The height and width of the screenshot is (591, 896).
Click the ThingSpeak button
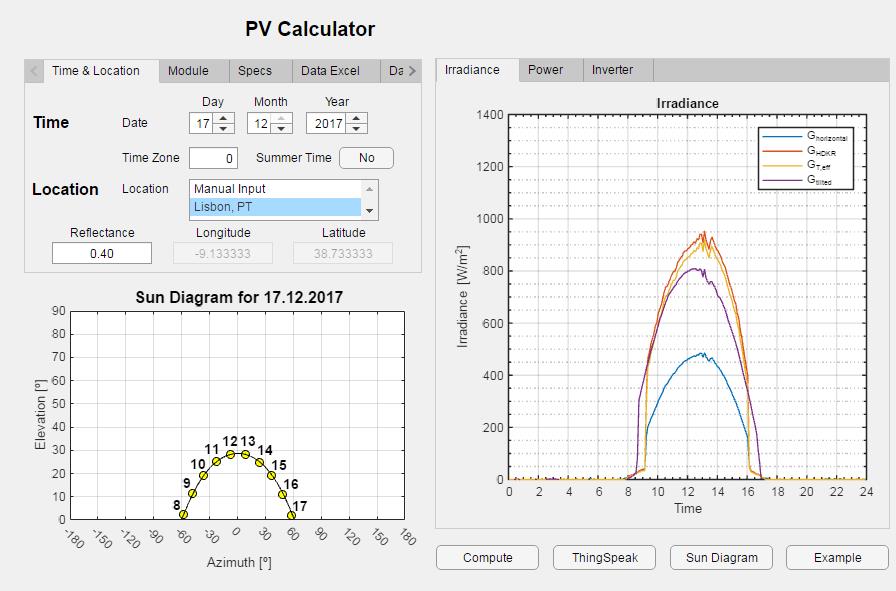point(604,558)
